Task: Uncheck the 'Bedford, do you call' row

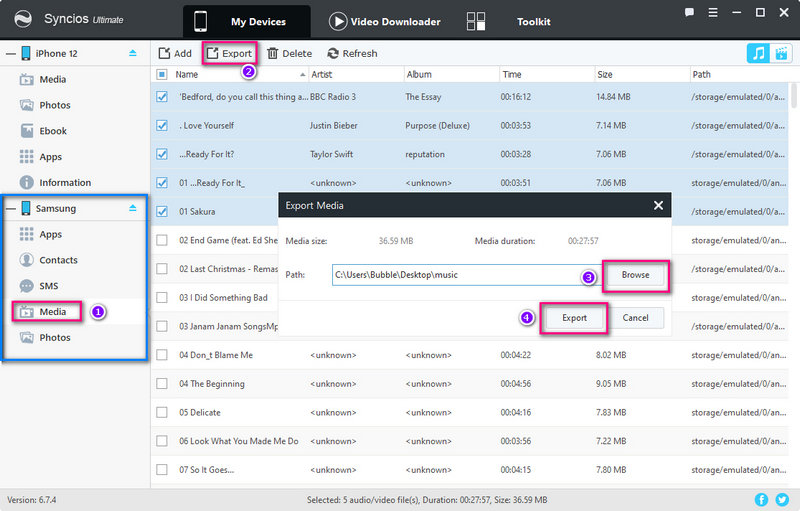Action: click(x=162, y=97)
